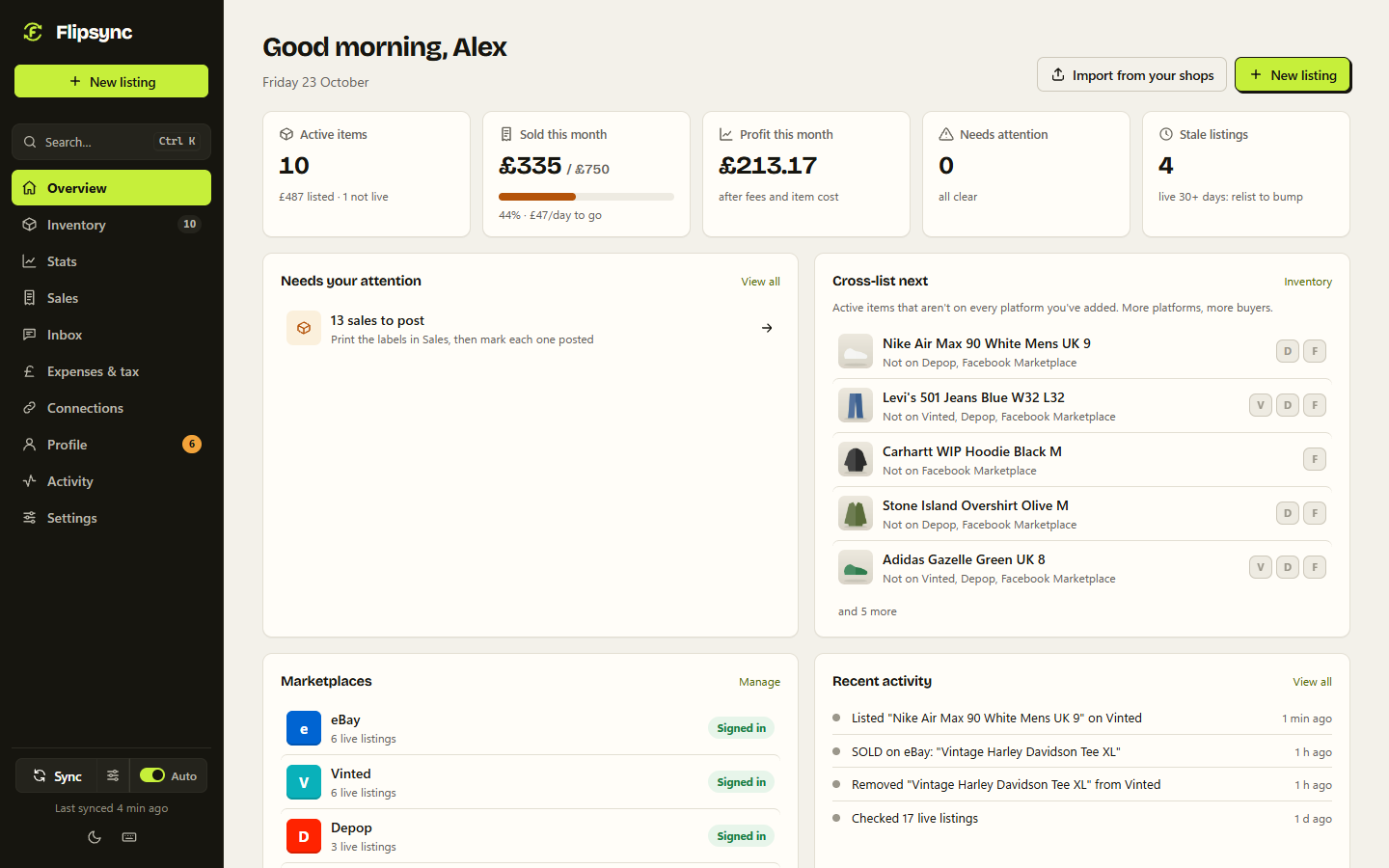Image resolution: width=1389 pixels, height=868 pixels.
Task: Open Profile in sidebar
Action: point(111,445)
